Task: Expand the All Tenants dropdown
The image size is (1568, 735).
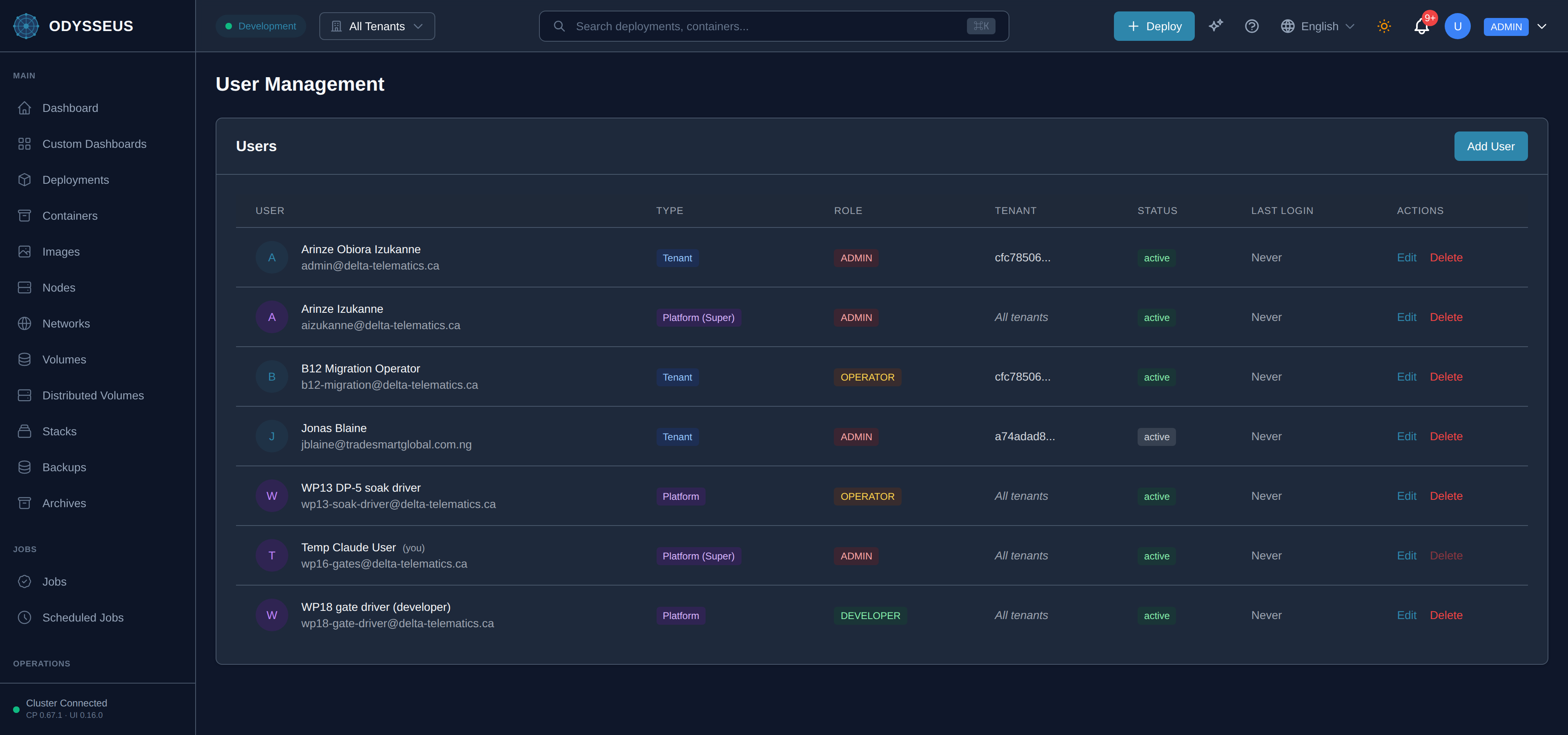Action: [x=377, y=26]
